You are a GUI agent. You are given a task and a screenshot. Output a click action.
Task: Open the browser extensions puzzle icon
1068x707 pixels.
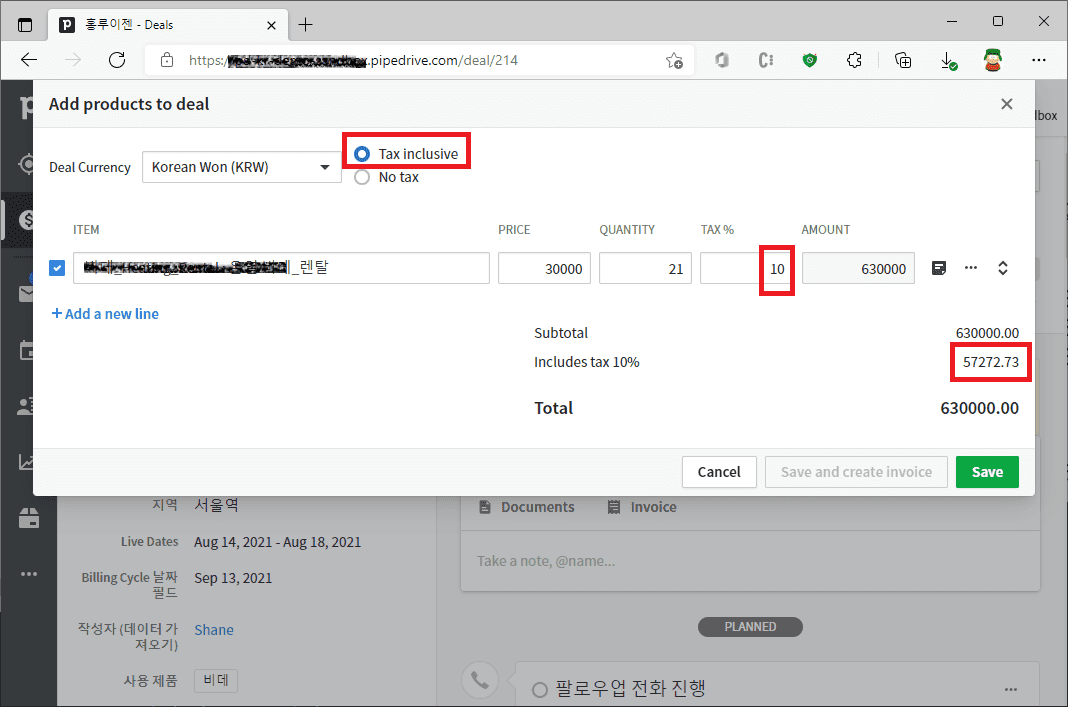[854, 61]
